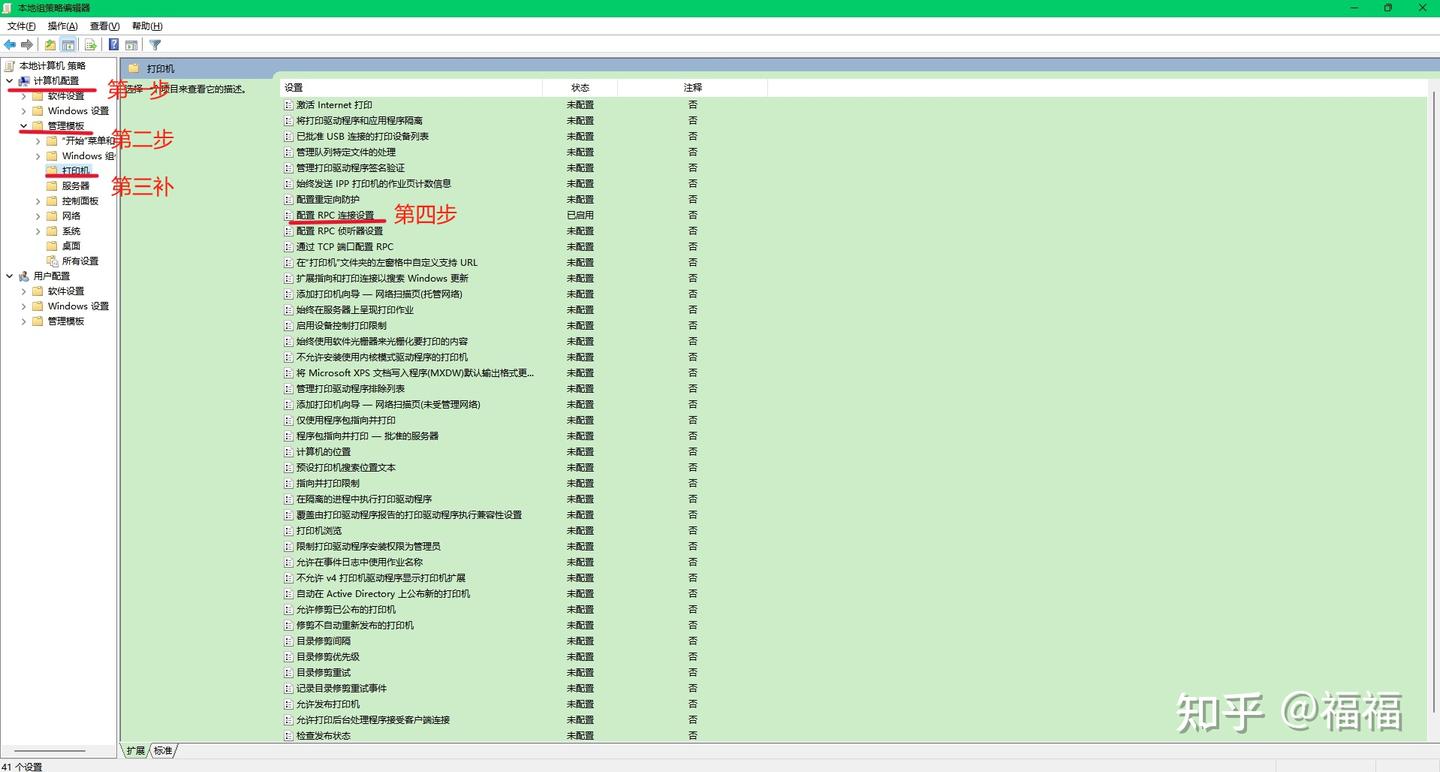
Task: Collapse the 计算机配置 tree node
Action: pos(8,80)
